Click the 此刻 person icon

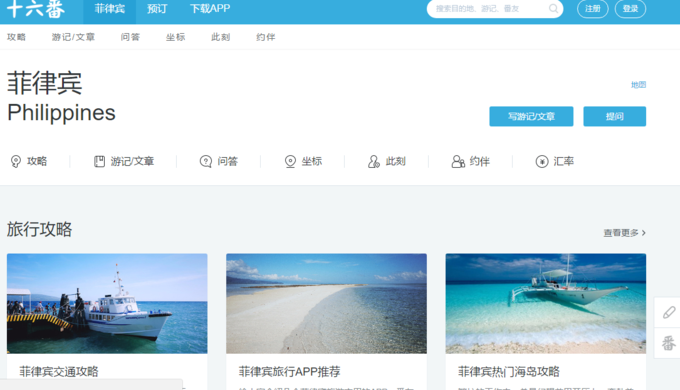[x=374, y=161]
